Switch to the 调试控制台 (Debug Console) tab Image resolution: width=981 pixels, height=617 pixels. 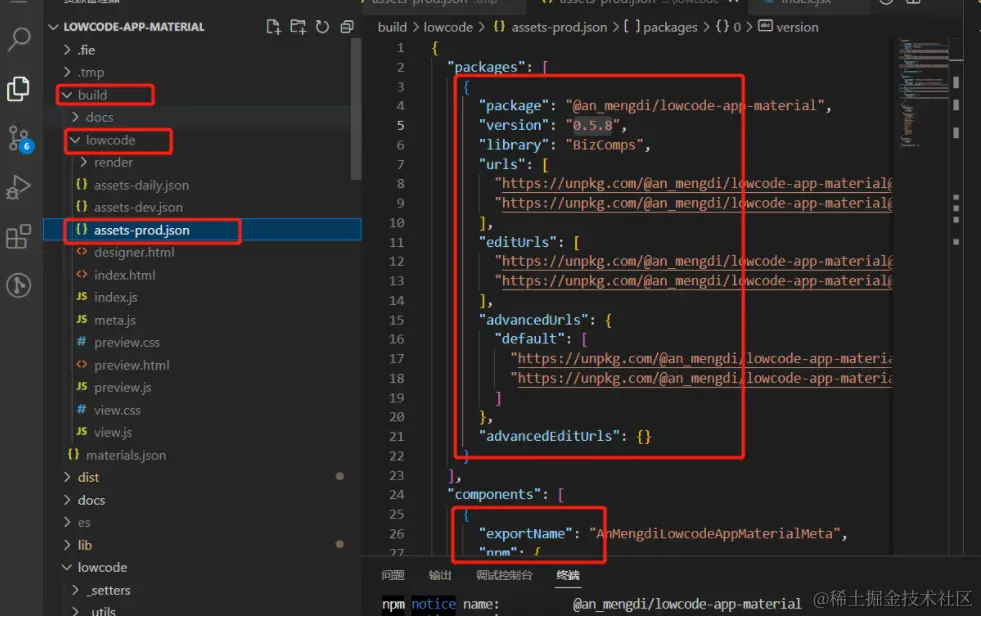pos(504,575)
